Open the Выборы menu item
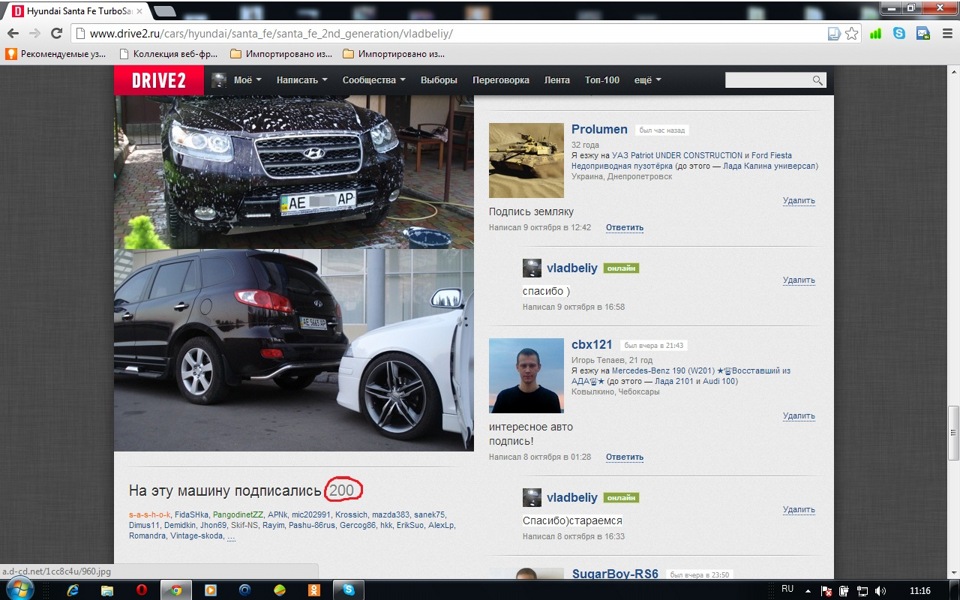The width and height of the screenshot is (960, 600). (438, 80)
